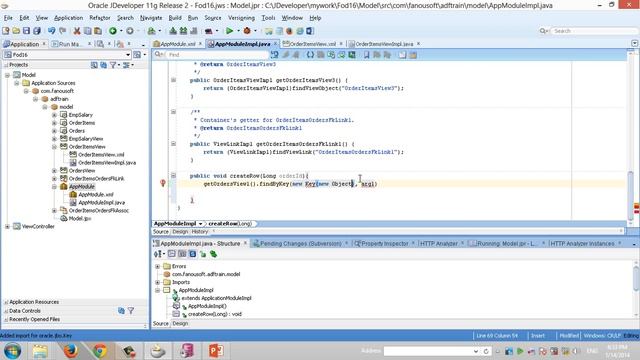Expand the Errors folder in Structure

[158, 266]
